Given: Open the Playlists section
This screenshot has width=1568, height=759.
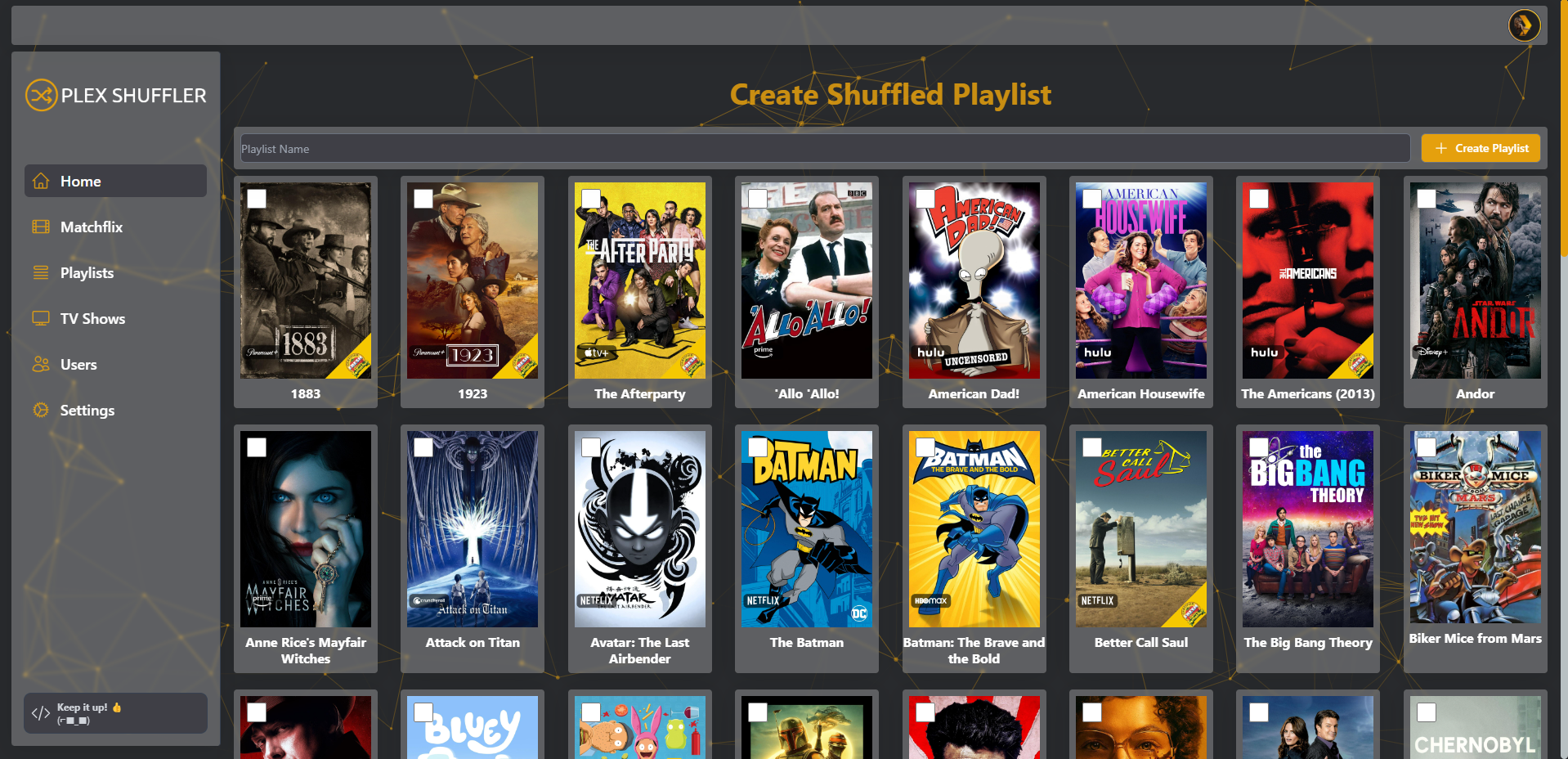Looking at the screenshot, I should tap(115, 272).
